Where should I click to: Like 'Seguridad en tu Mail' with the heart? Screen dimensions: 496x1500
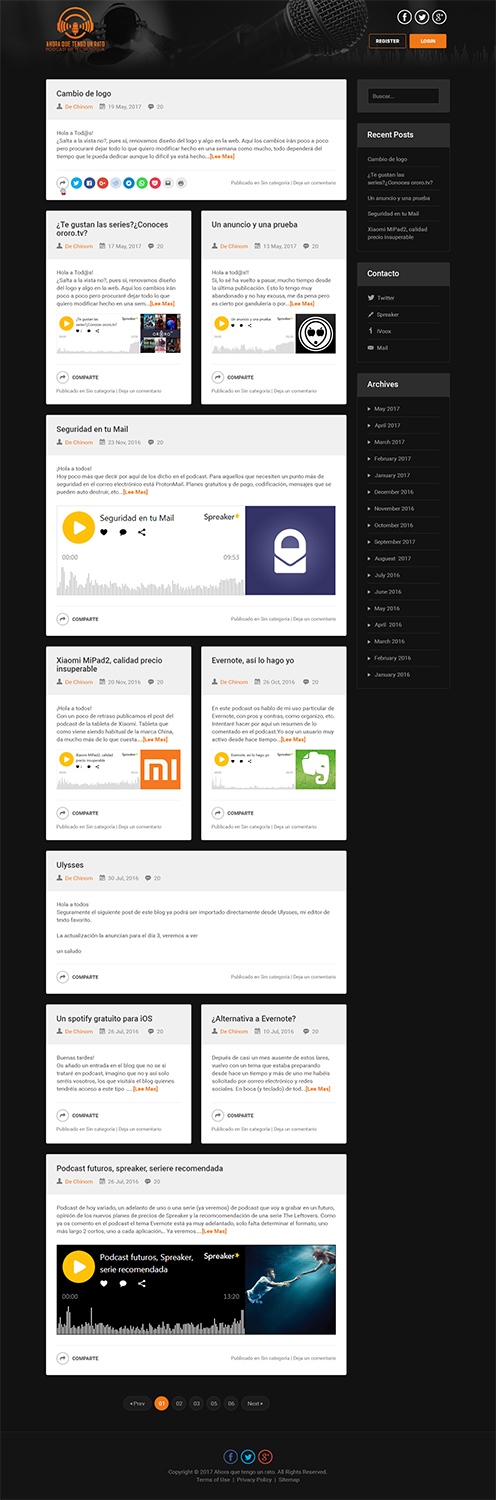(x=104, y=532)
